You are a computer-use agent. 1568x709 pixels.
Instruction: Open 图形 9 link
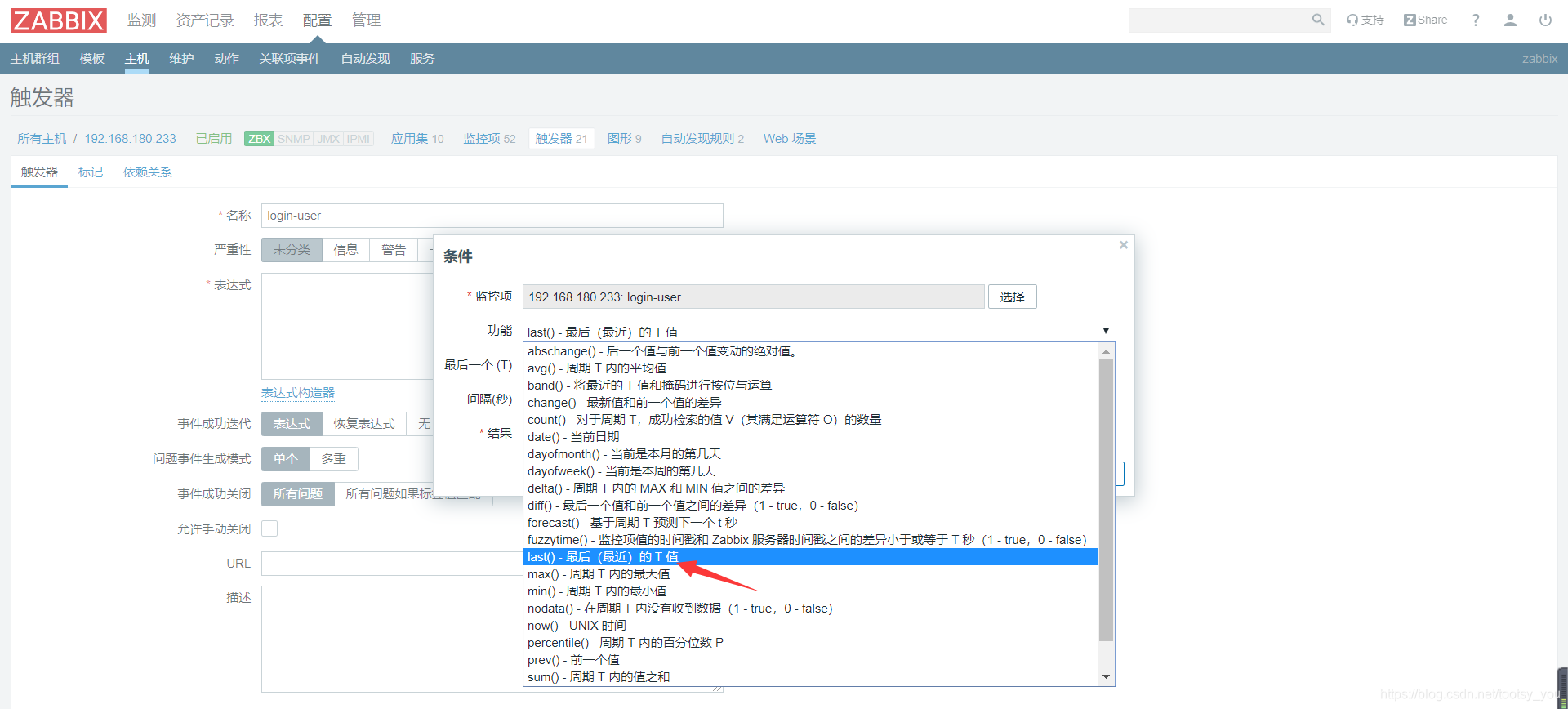[624, 139]
